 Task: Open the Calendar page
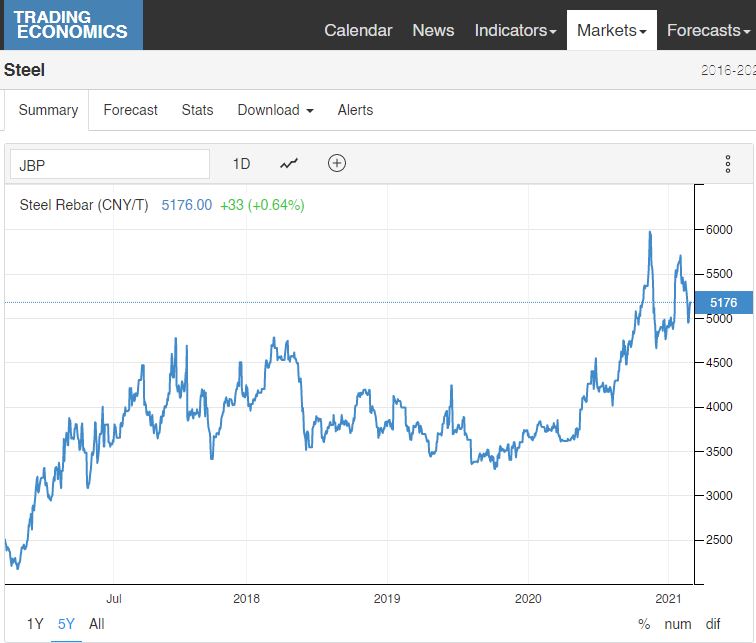(358, 30)
